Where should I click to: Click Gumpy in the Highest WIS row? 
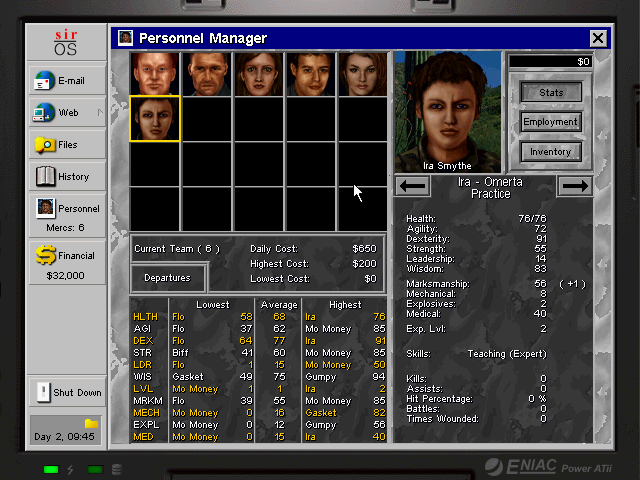[x=320, y=377]
